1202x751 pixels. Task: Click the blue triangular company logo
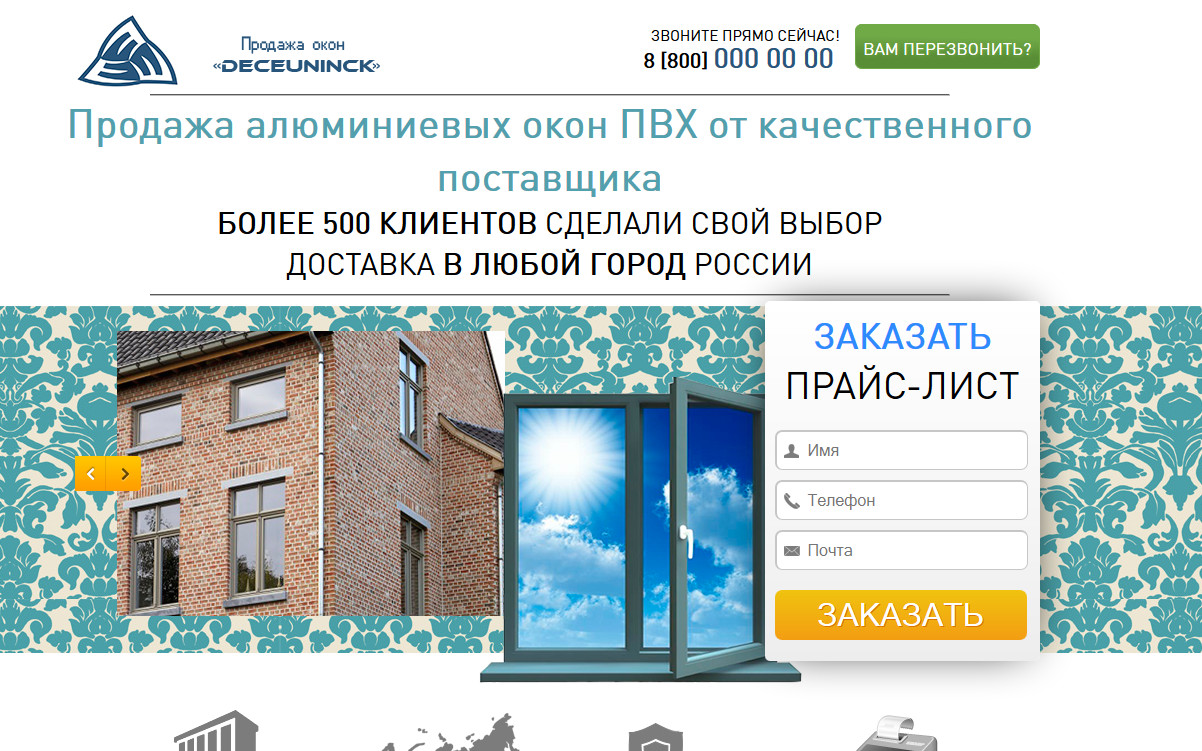pos(128,50)
